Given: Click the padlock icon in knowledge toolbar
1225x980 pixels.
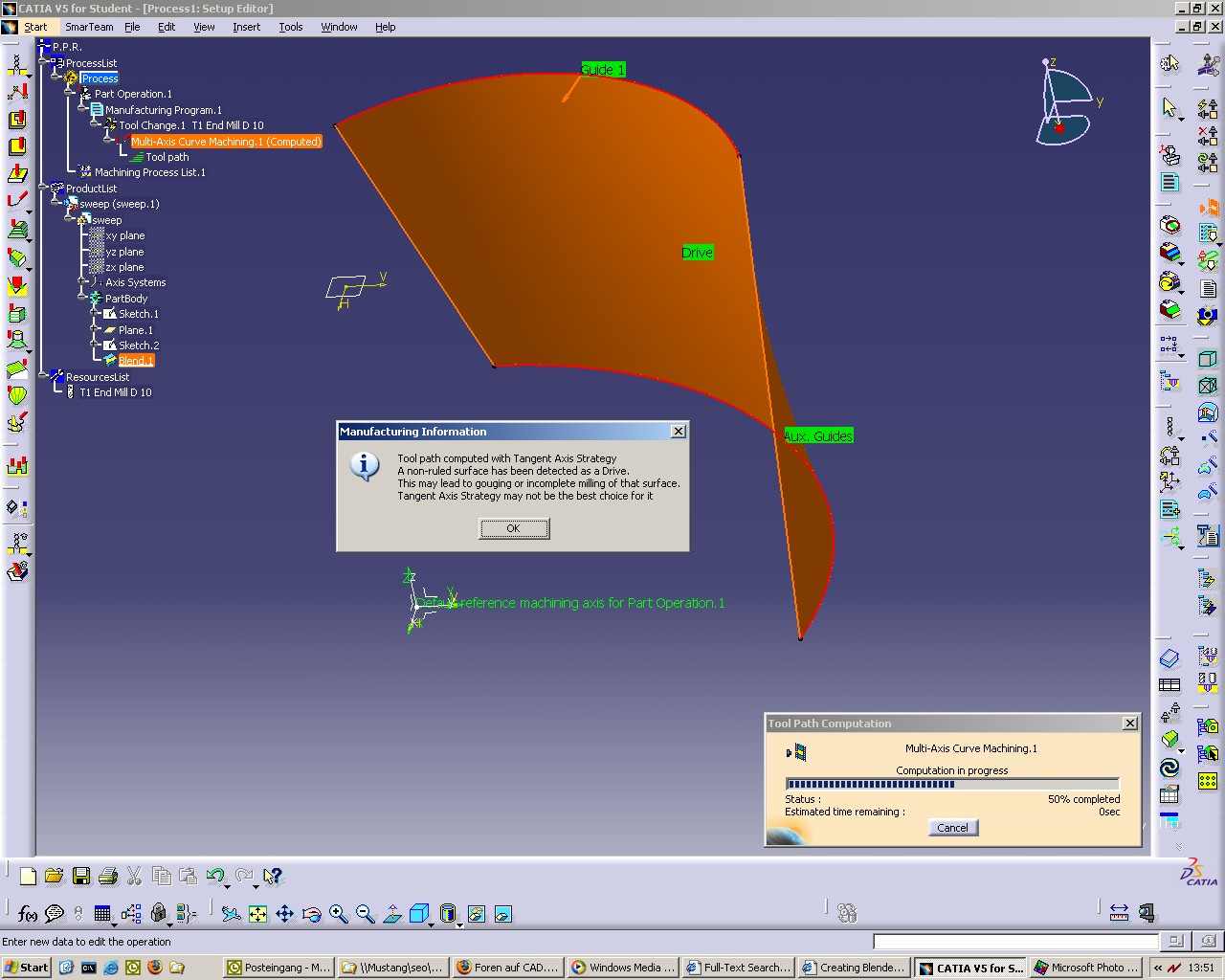Looking at the screenshot, I should [159, 914].
